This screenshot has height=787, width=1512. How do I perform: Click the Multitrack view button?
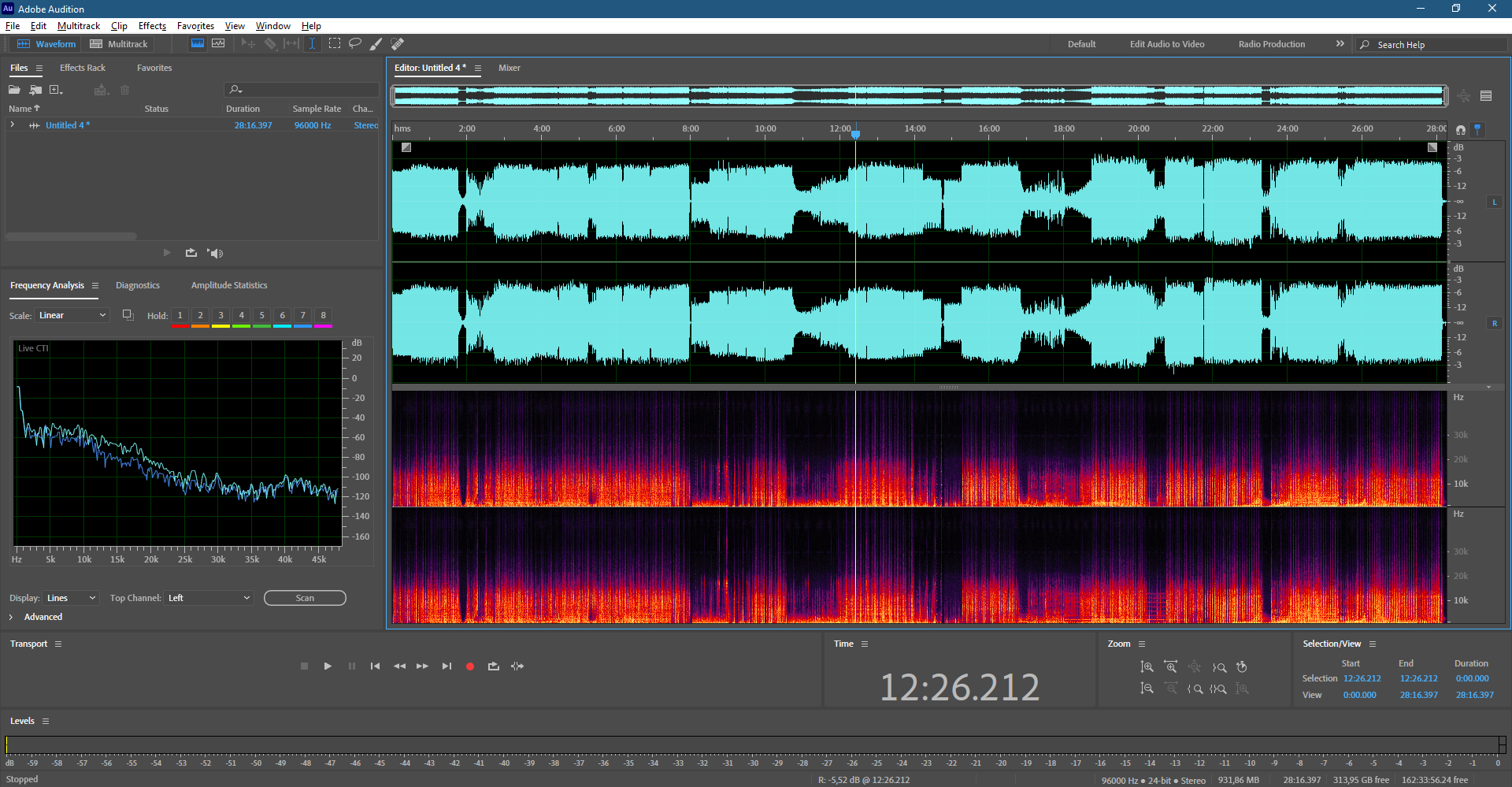click(119, 44)
